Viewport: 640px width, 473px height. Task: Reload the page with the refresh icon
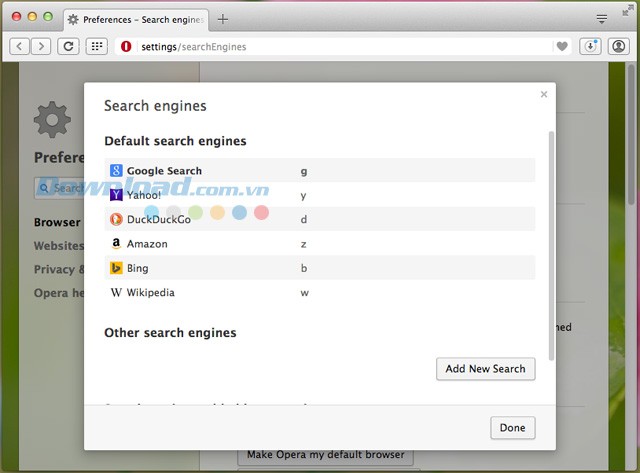[68, 46]
